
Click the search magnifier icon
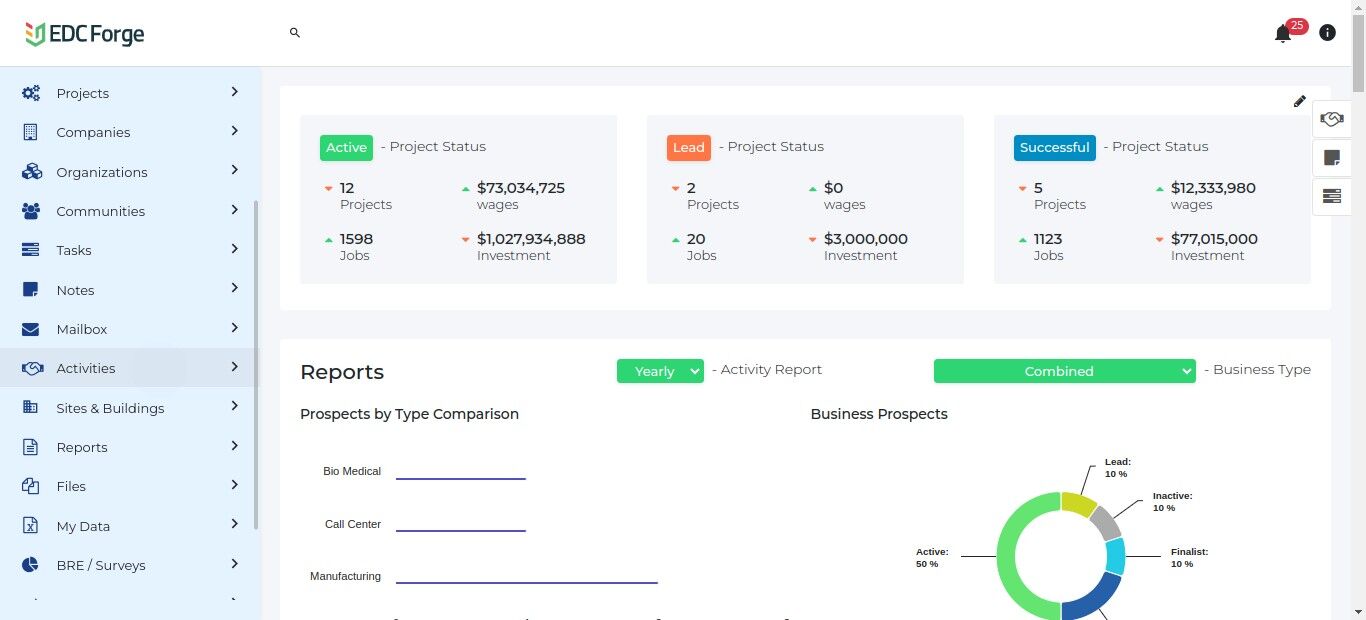click(x=295, y=33)
